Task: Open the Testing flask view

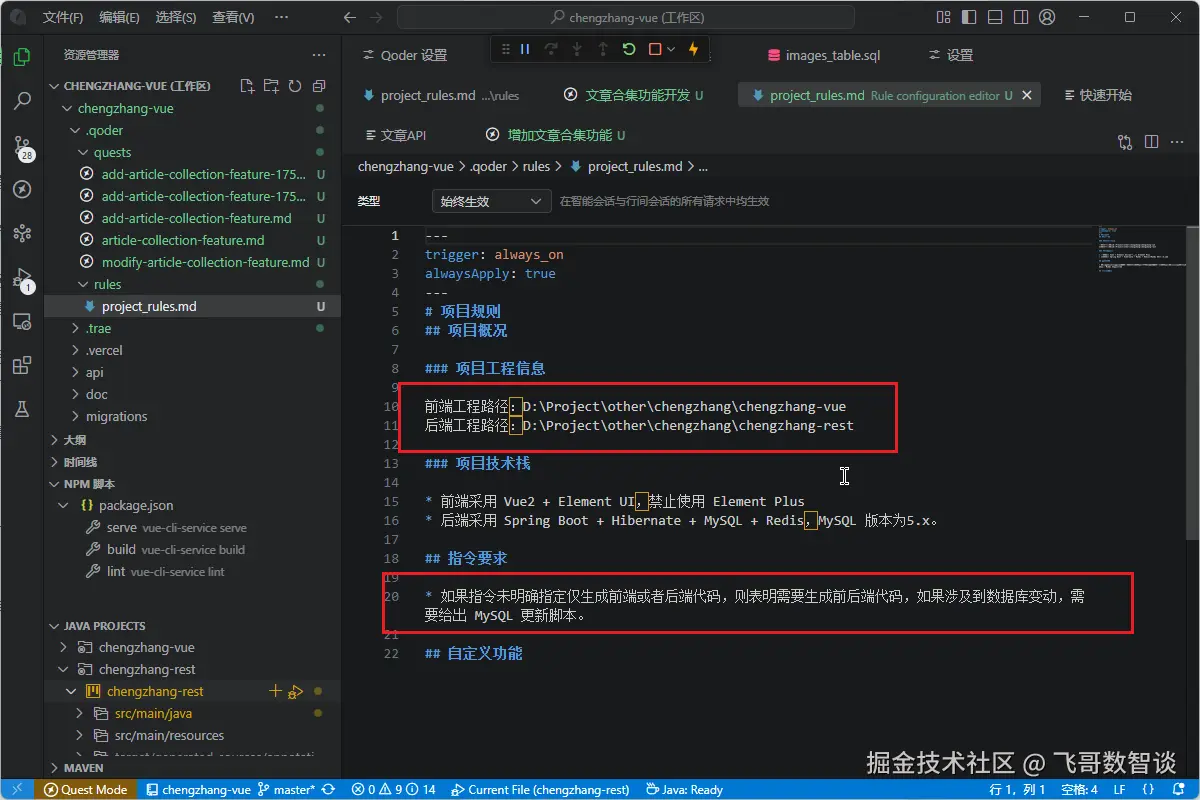Action: 21,409
